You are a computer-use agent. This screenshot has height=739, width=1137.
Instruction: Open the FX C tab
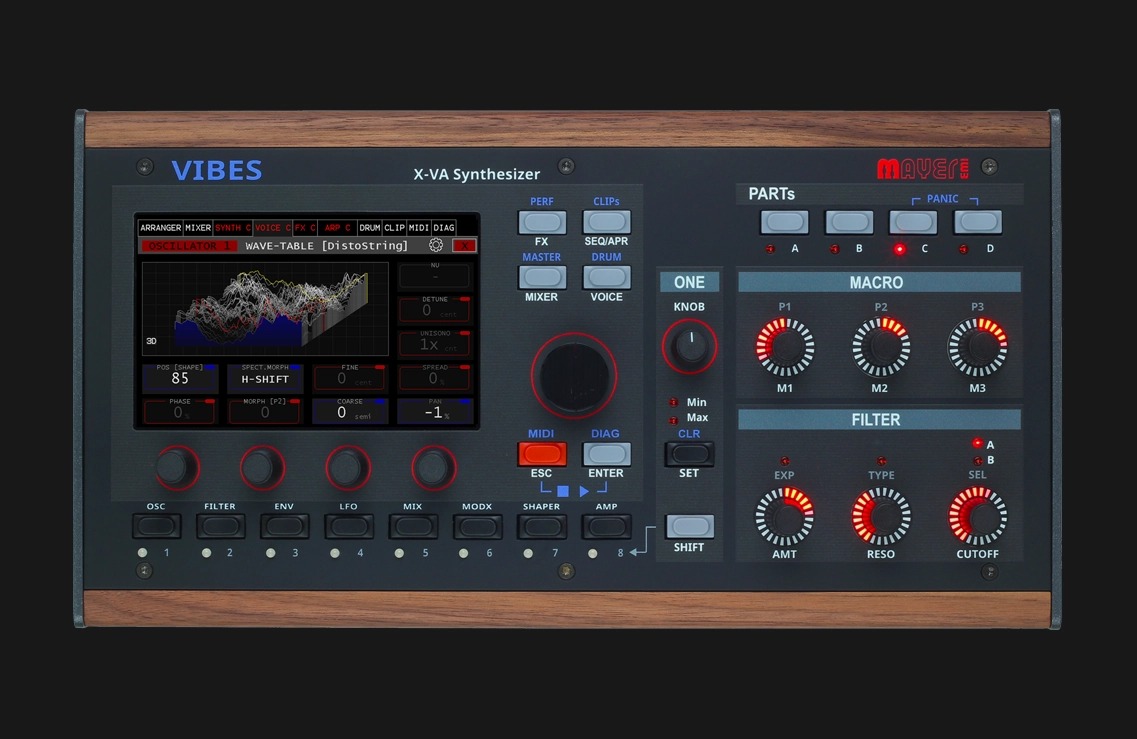click(x=305, y=228)
